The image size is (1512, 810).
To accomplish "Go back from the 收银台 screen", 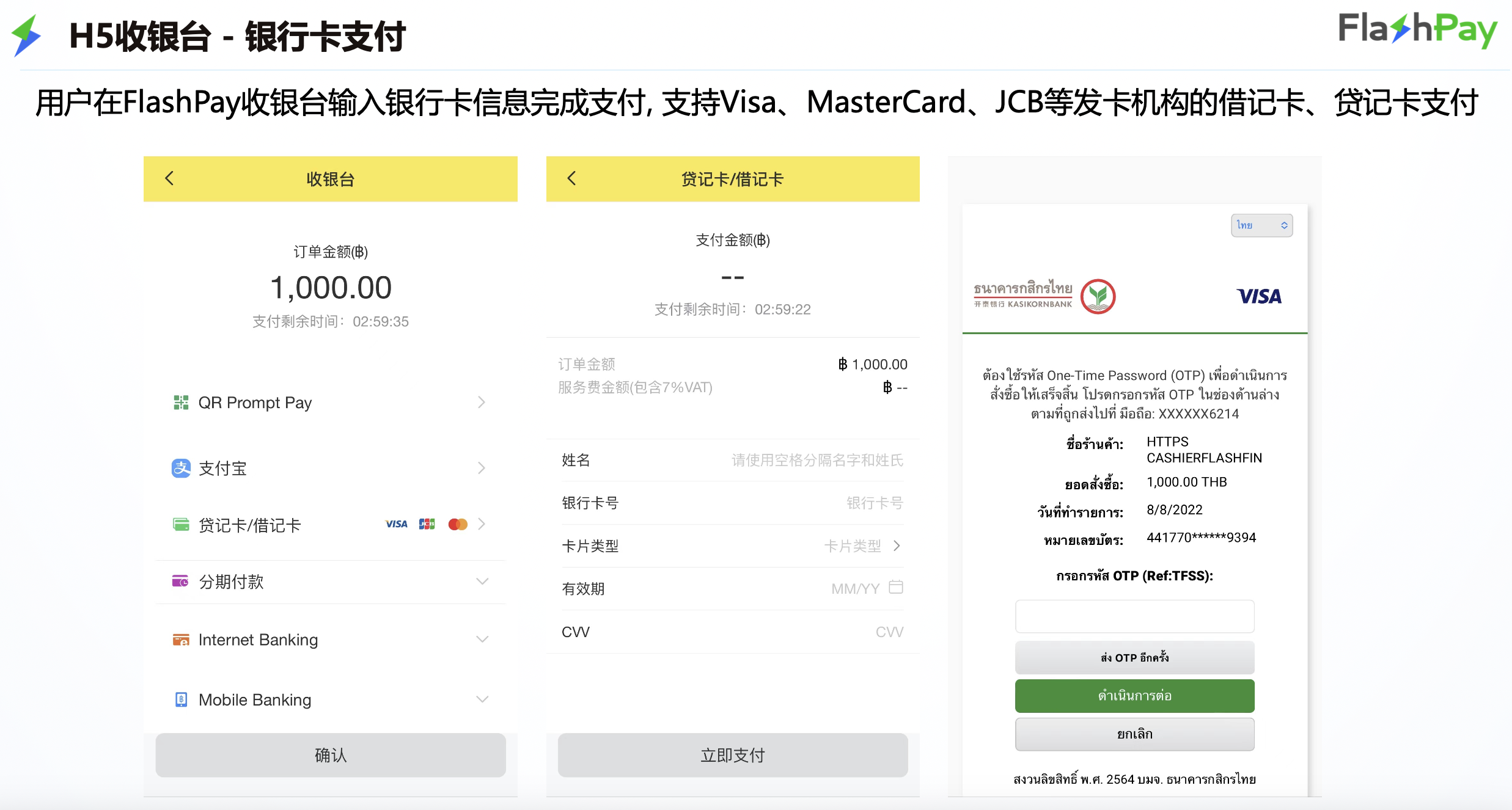I will pos(169,178).
